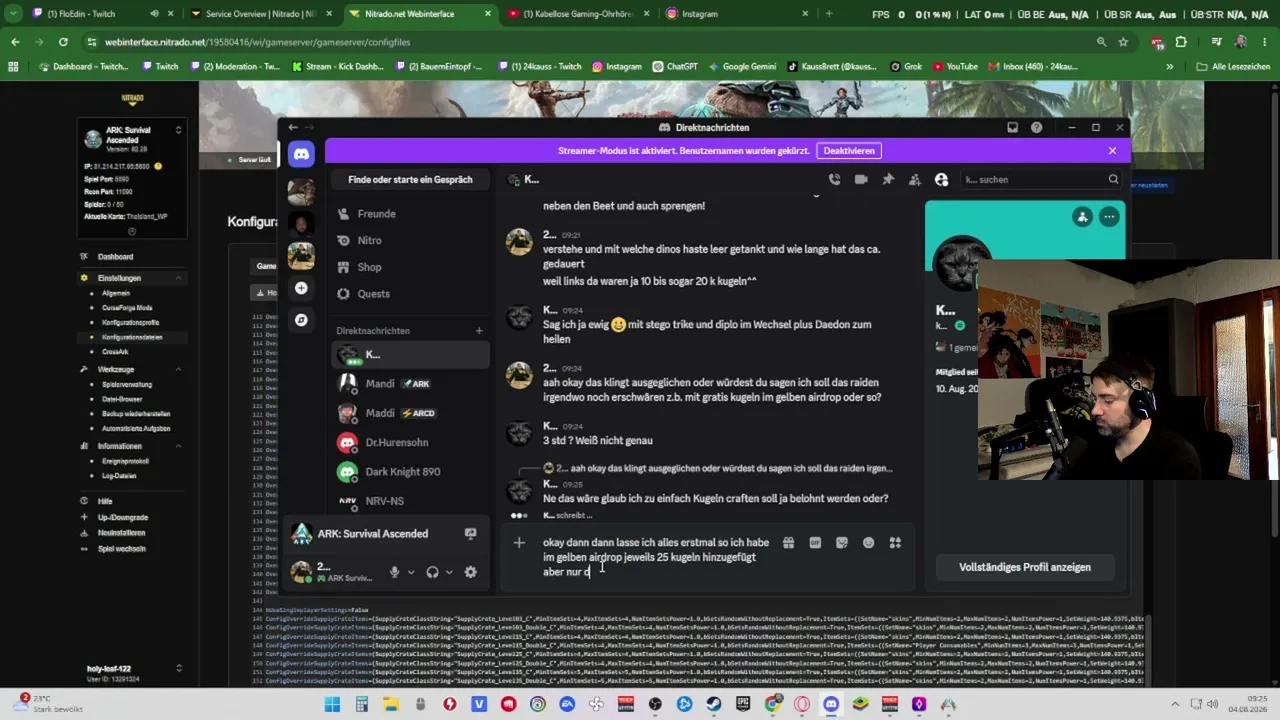Screen dimensions: 1280x720
Task: Open the apps launcher in message bar
Action: (895, 543)
